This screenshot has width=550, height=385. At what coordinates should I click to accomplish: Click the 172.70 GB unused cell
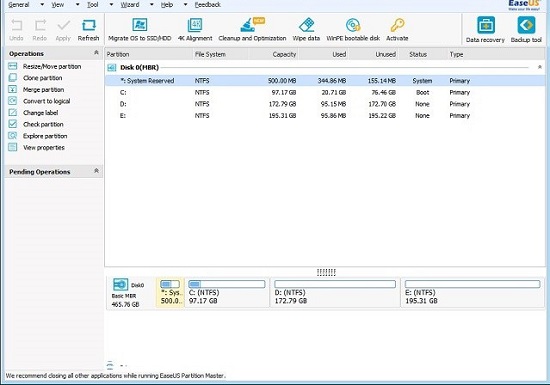click(x=382, y=104)
